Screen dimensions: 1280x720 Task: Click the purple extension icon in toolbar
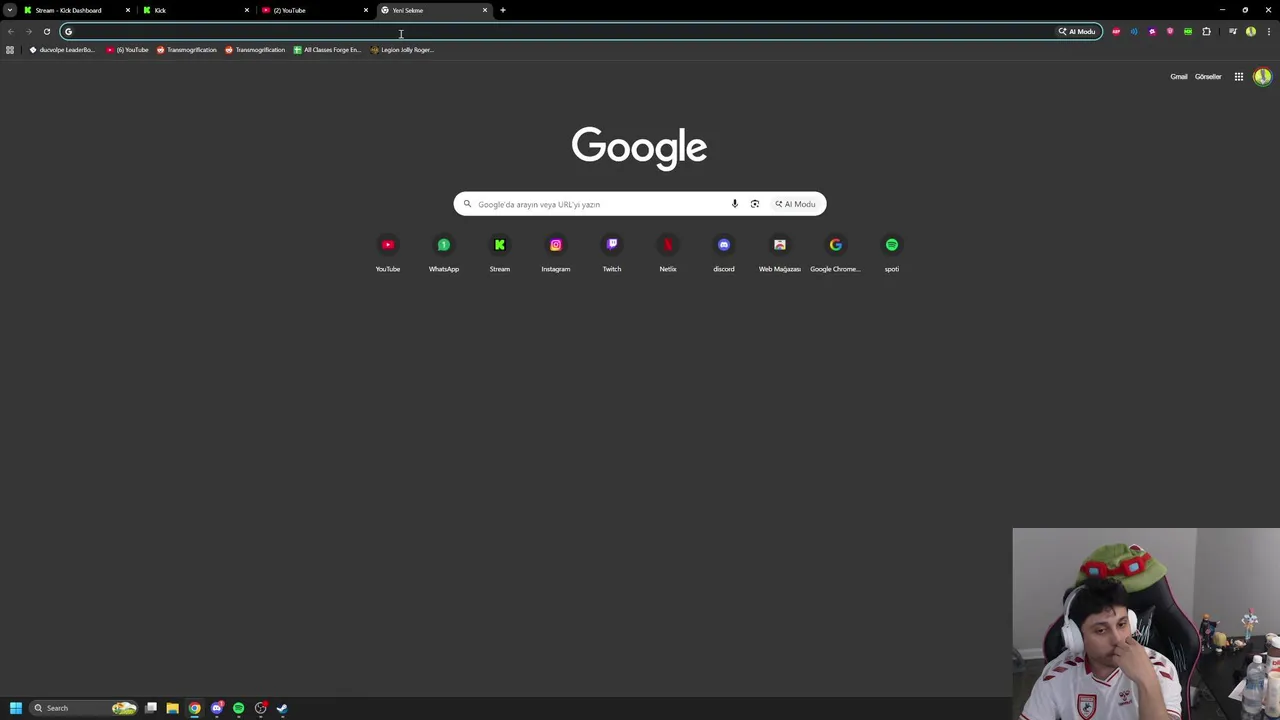[x=1152, y=31]
